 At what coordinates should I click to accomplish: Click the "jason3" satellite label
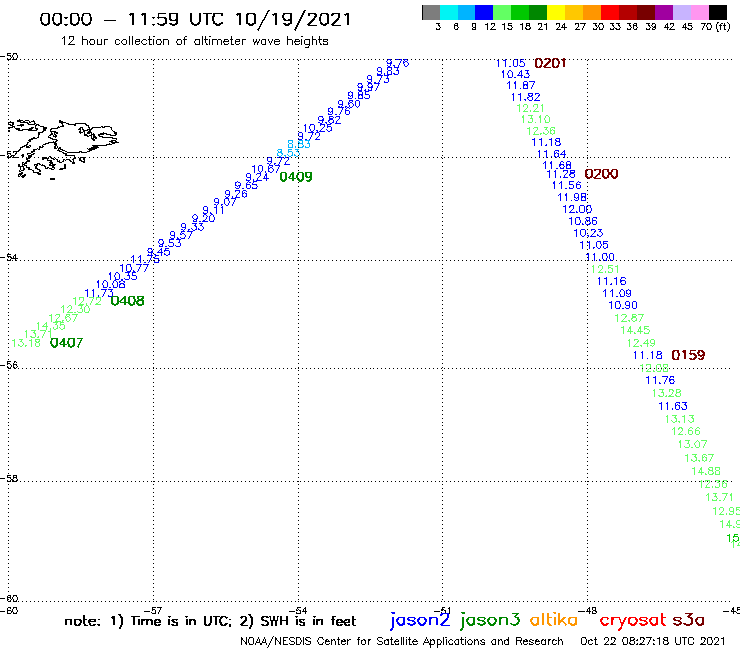point(490,620)
